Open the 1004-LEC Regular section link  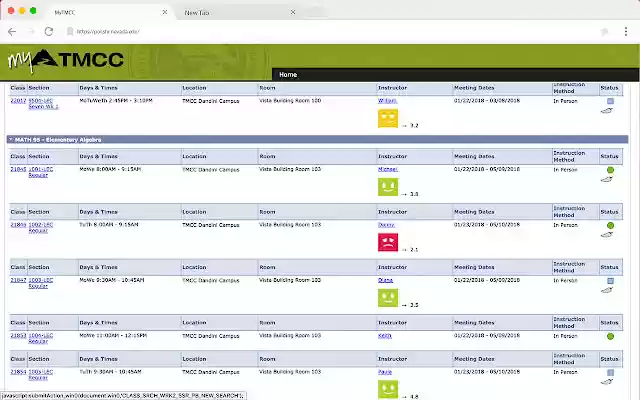click(x=40, y=338)
